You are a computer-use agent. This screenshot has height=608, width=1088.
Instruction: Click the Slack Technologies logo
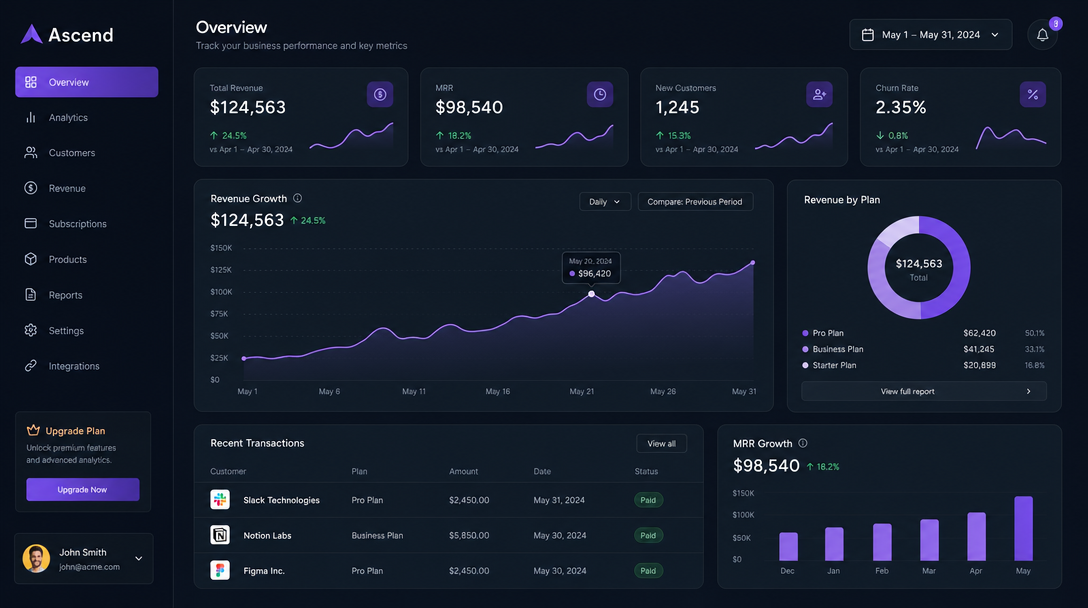pyautogui.click(x=219, y=499)
